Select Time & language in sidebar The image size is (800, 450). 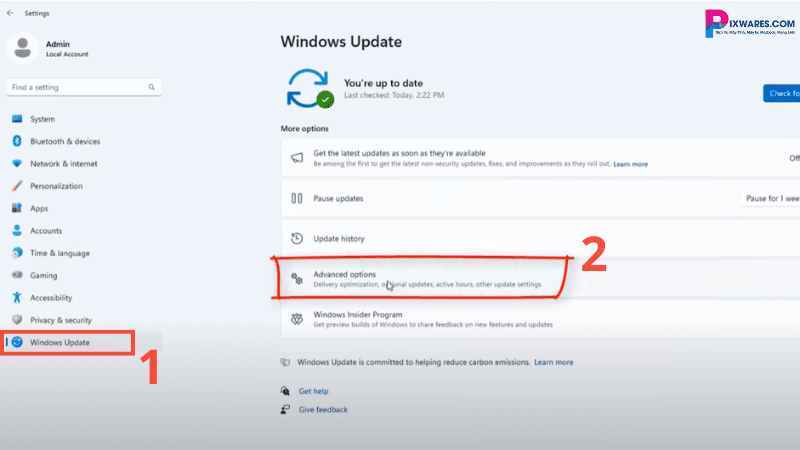[59, 253]
